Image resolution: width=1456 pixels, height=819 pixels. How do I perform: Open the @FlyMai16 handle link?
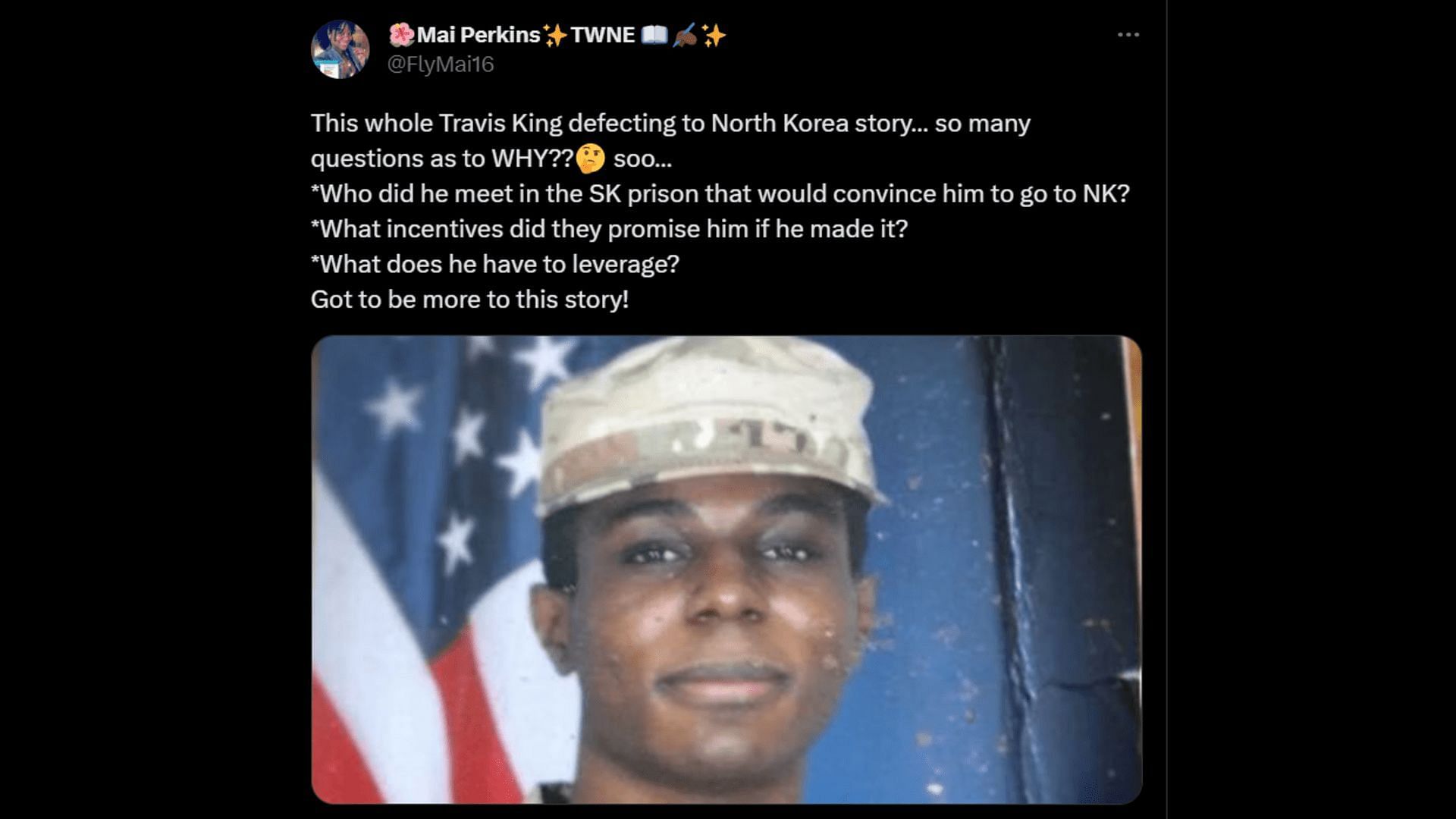(441, 64)
